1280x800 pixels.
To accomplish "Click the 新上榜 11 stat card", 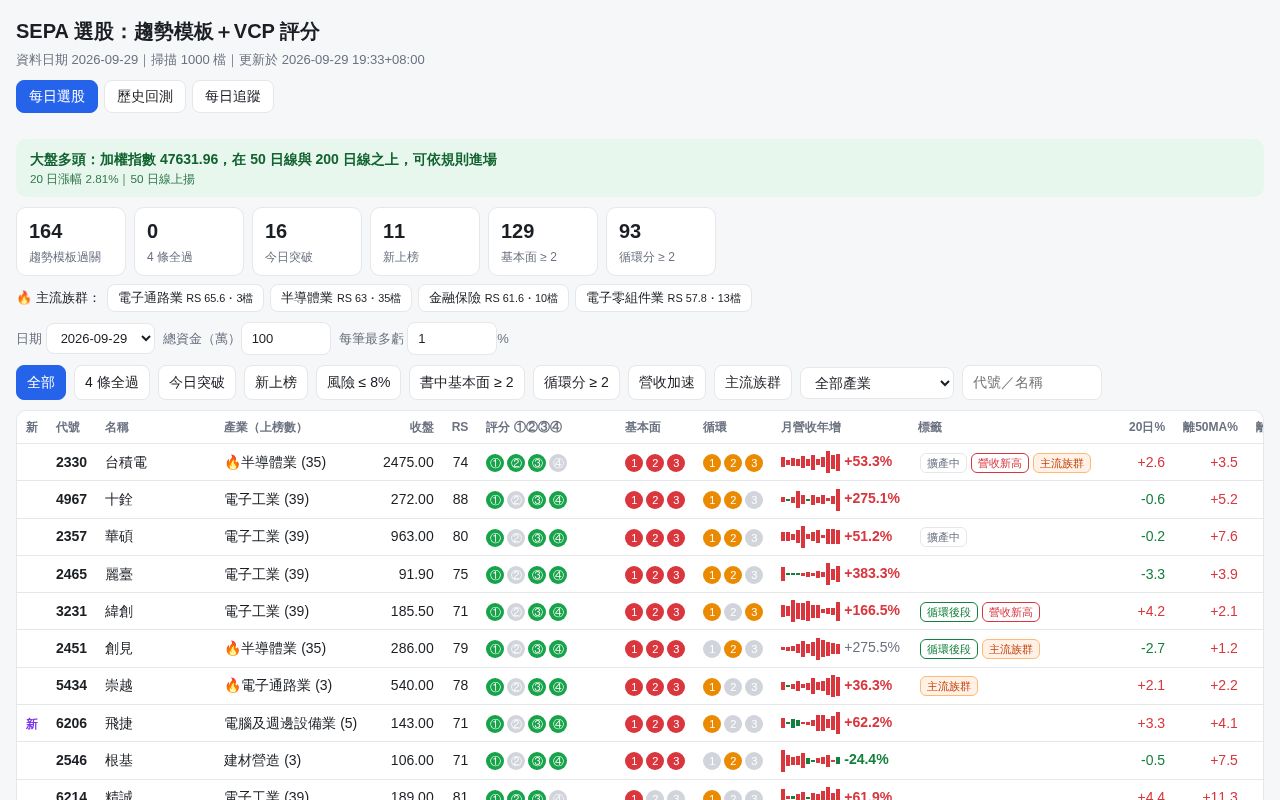I will click(x=425, y=242).
